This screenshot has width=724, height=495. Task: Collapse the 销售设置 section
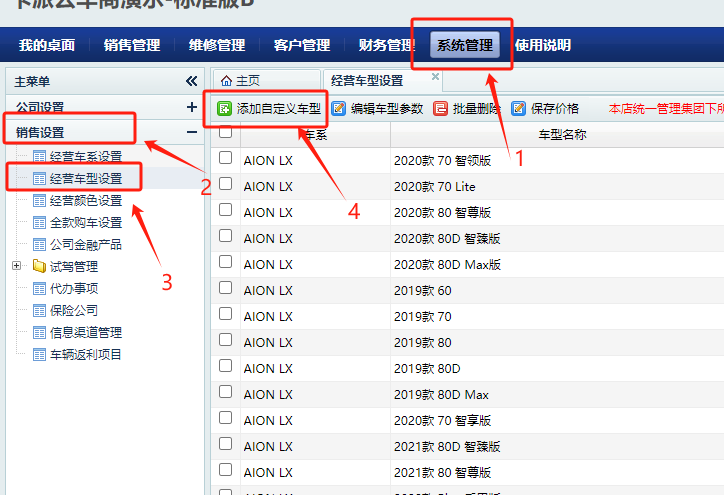click(x=191, y=132)
